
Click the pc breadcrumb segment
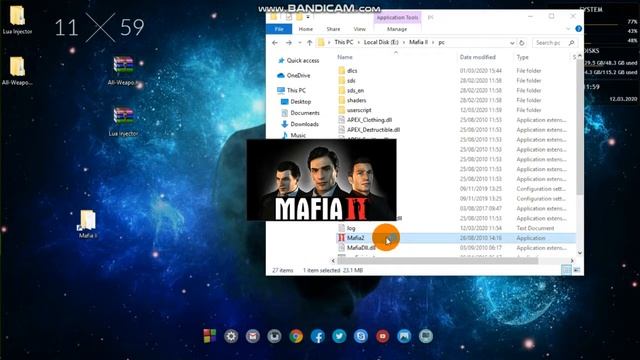tap(441, 42)
